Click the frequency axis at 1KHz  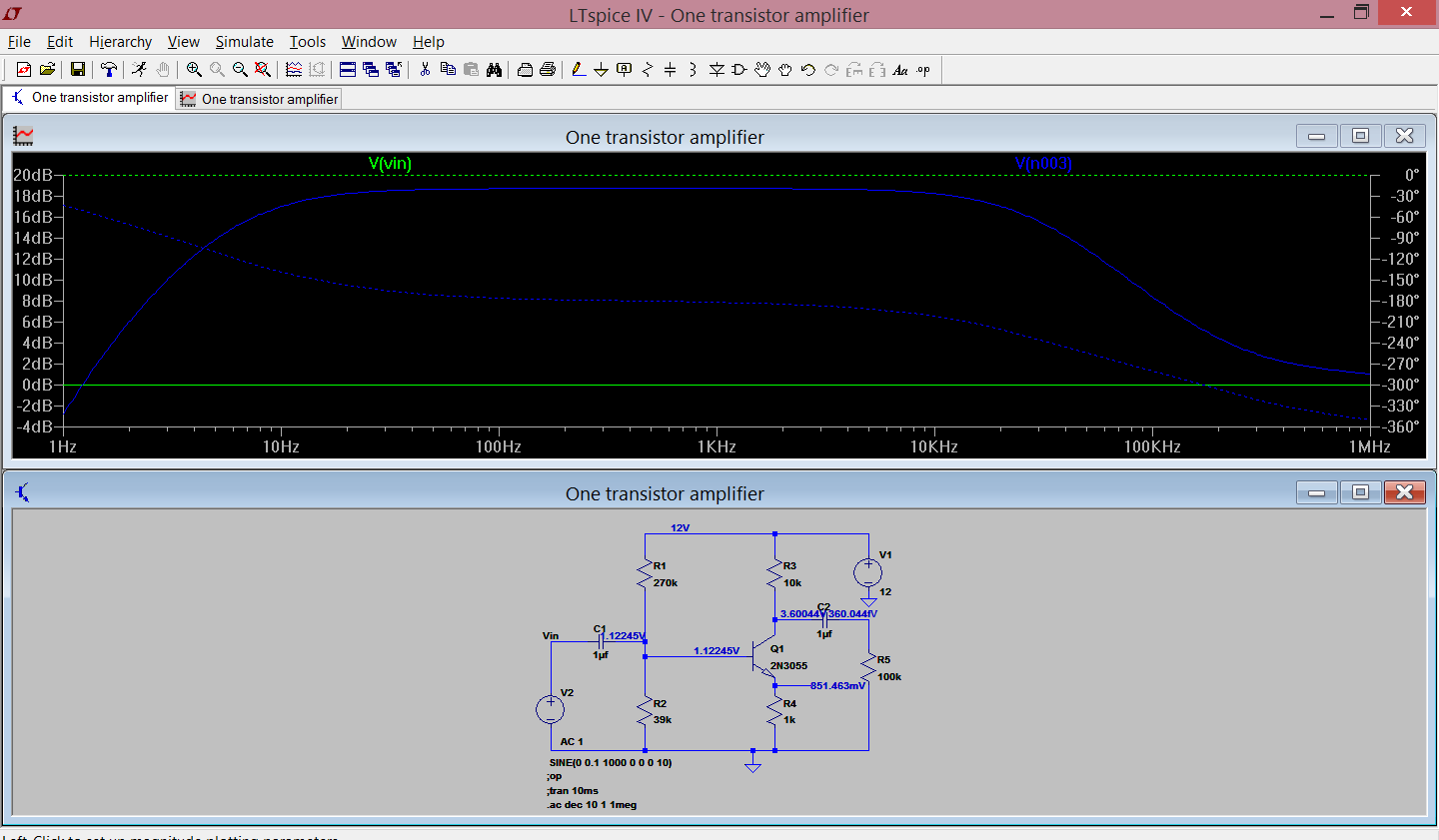click(717, 446)
